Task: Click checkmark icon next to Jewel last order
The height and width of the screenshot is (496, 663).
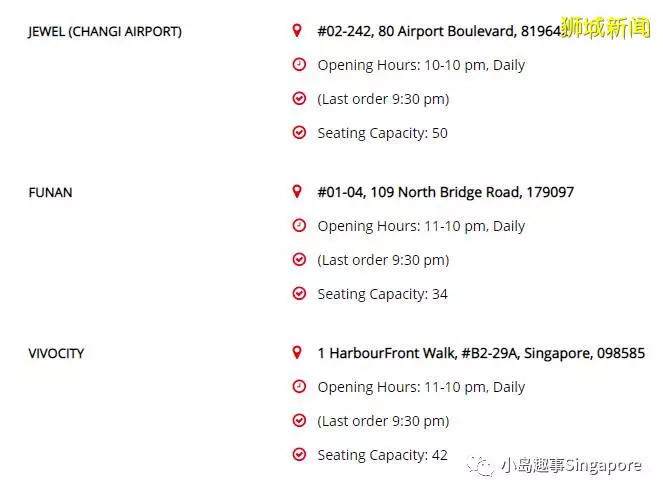Action: 299,99
